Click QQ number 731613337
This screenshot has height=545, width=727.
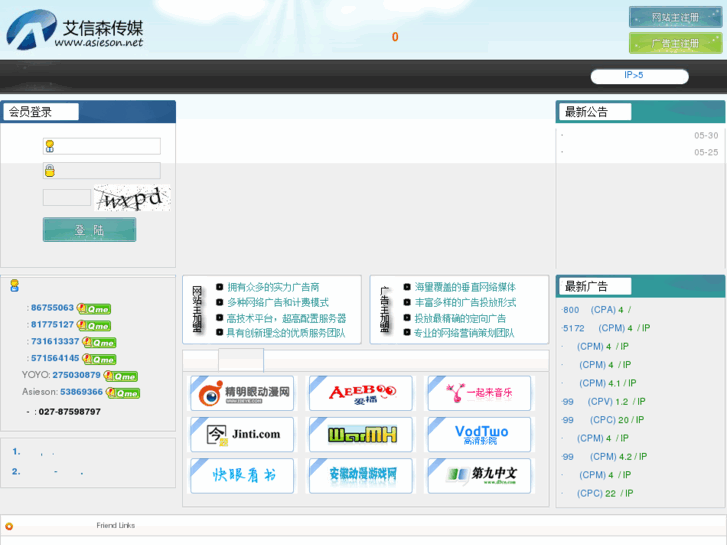click(55, 341)
